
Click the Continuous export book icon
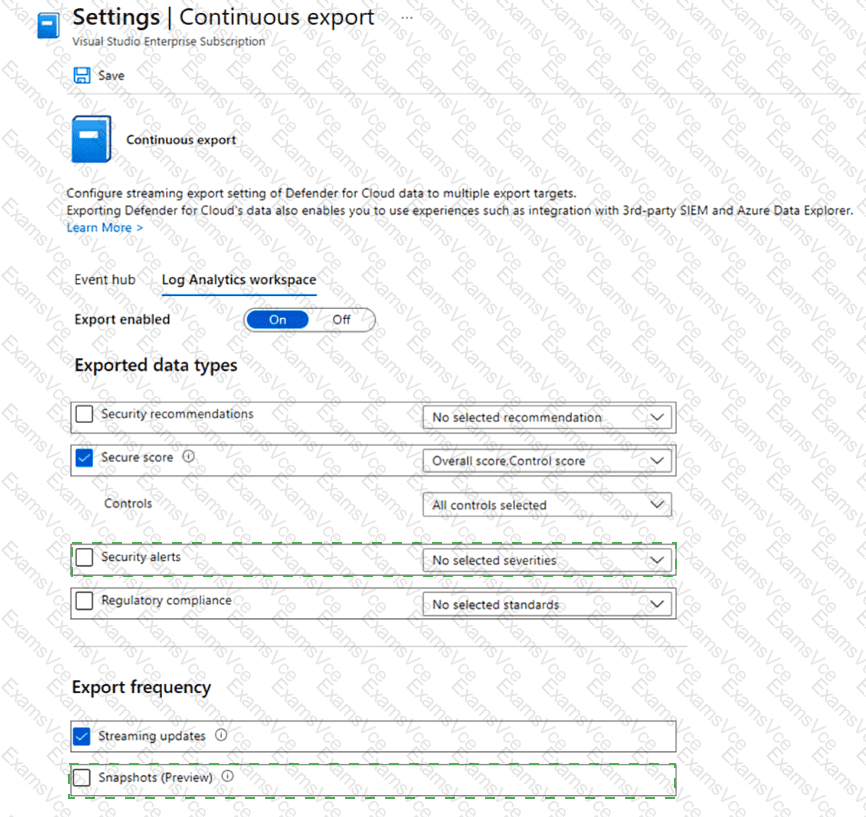91,140
